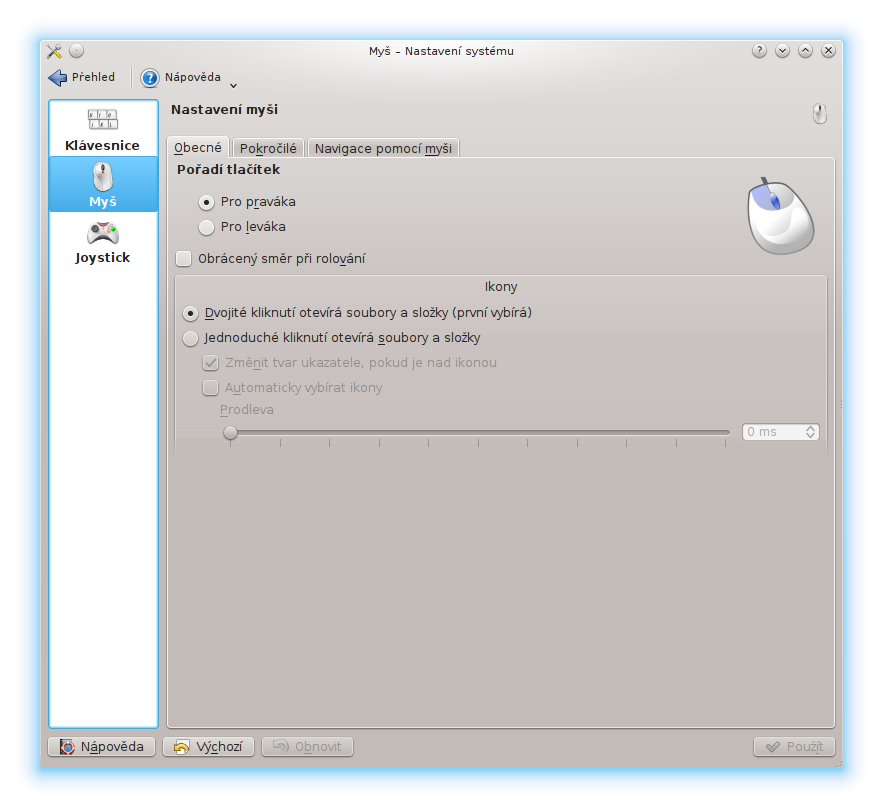Click the 0 ms spinbox arrows
The width and height of the screenshot is (883, 808).
(x=810, y=432)
